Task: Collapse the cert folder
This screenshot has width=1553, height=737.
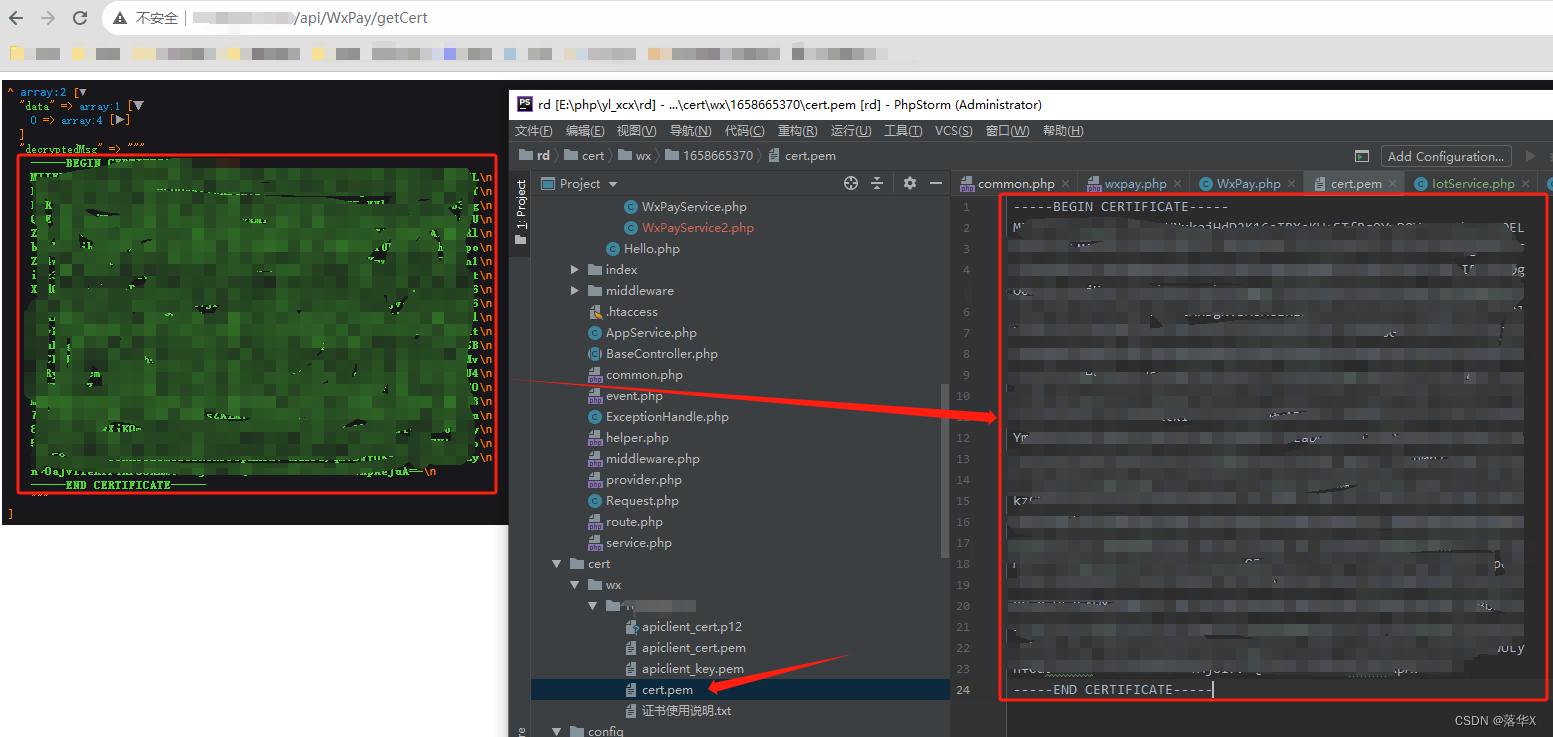Action: pos(557,564)
